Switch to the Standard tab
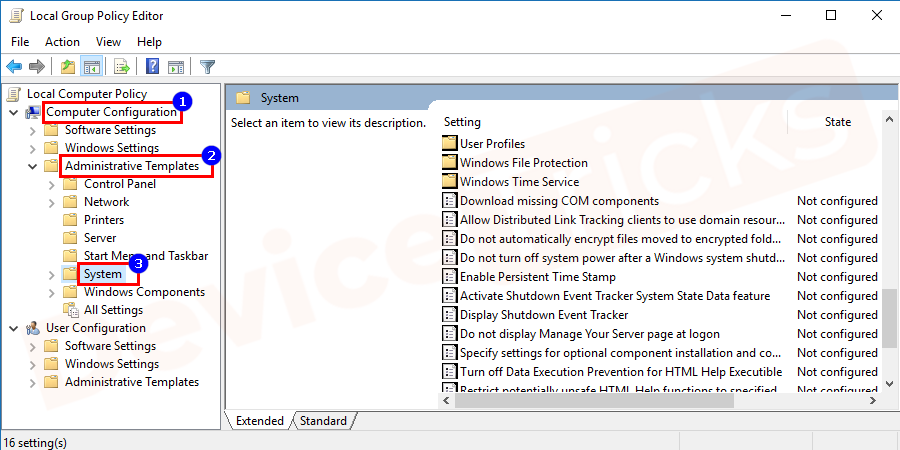 (323, 421)
